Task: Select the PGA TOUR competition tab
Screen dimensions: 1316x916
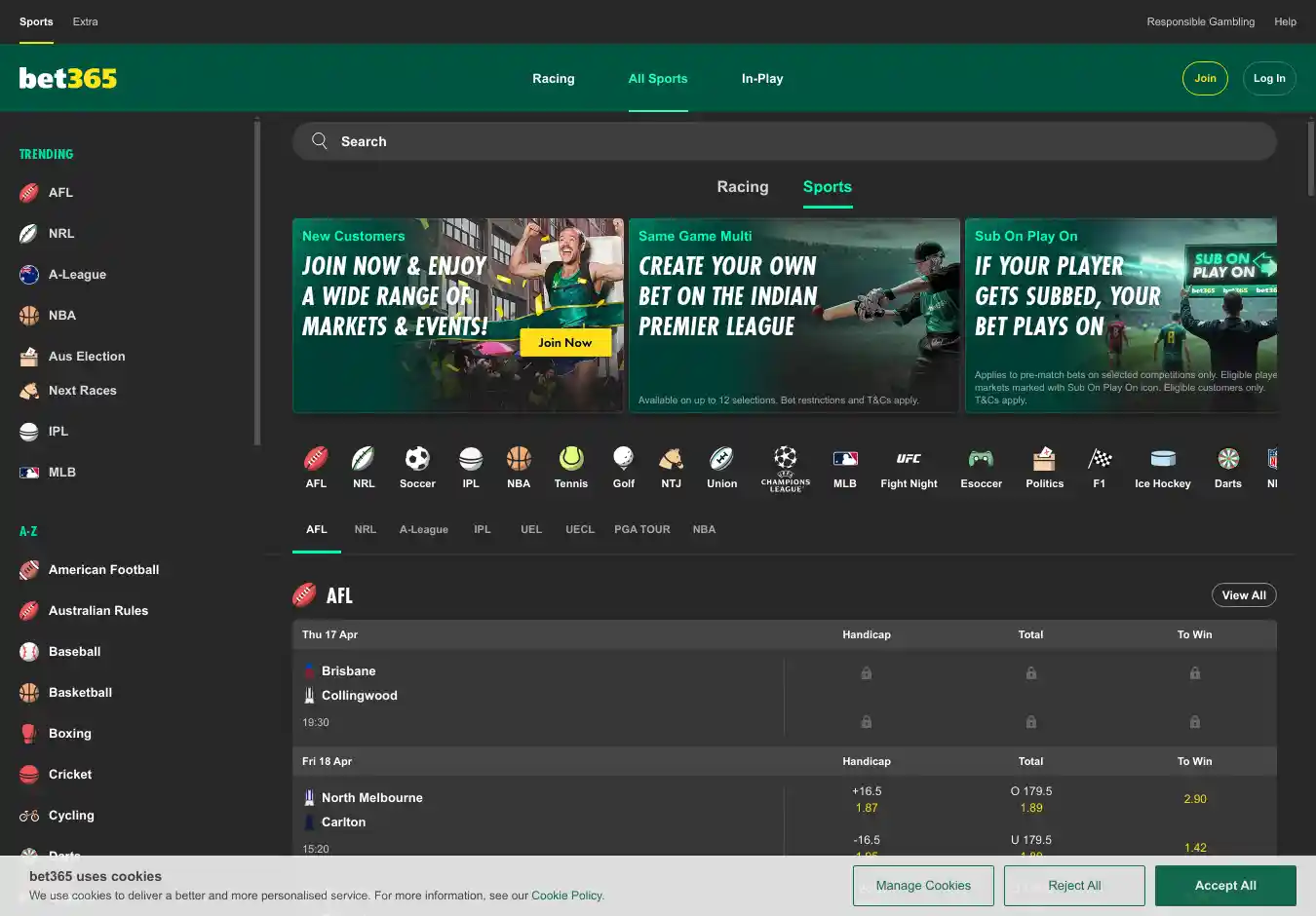Action: pos(641,530)
